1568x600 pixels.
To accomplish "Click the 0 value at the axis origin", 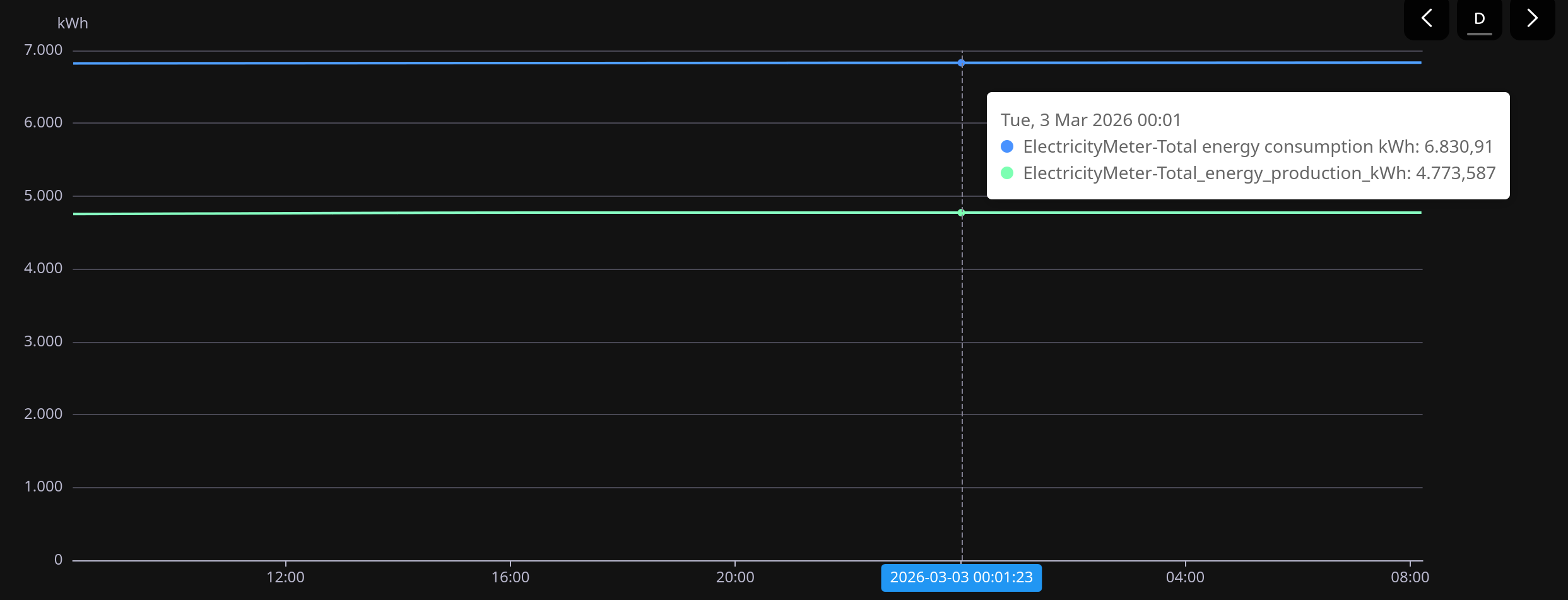I will click(x=58, y=560).
